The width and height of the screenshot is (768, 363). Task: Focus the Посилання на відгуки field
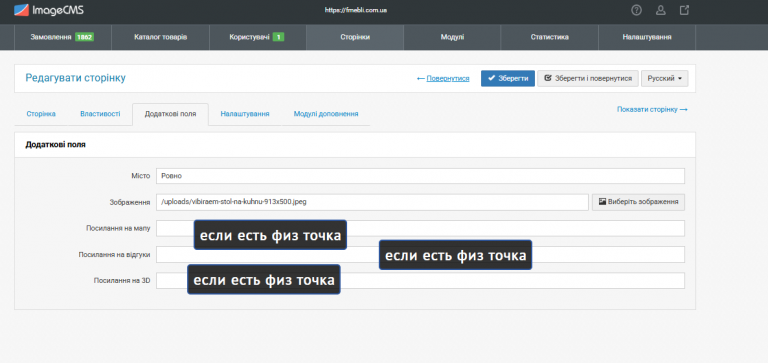[420, 255]
